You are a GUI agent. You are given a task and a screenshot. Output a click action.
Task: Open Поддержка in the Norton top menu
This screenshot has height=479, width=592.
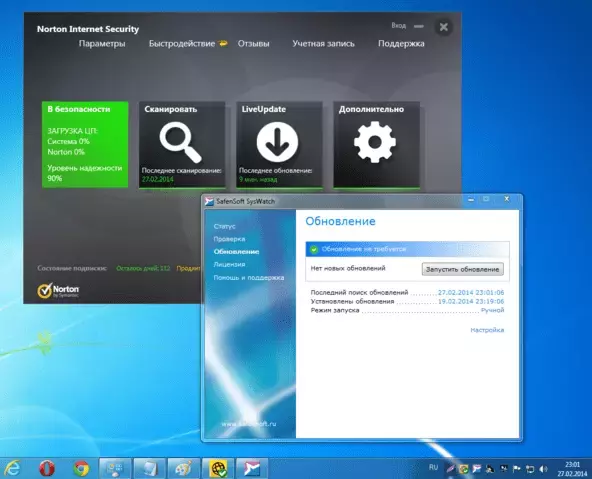coord(401,44)
